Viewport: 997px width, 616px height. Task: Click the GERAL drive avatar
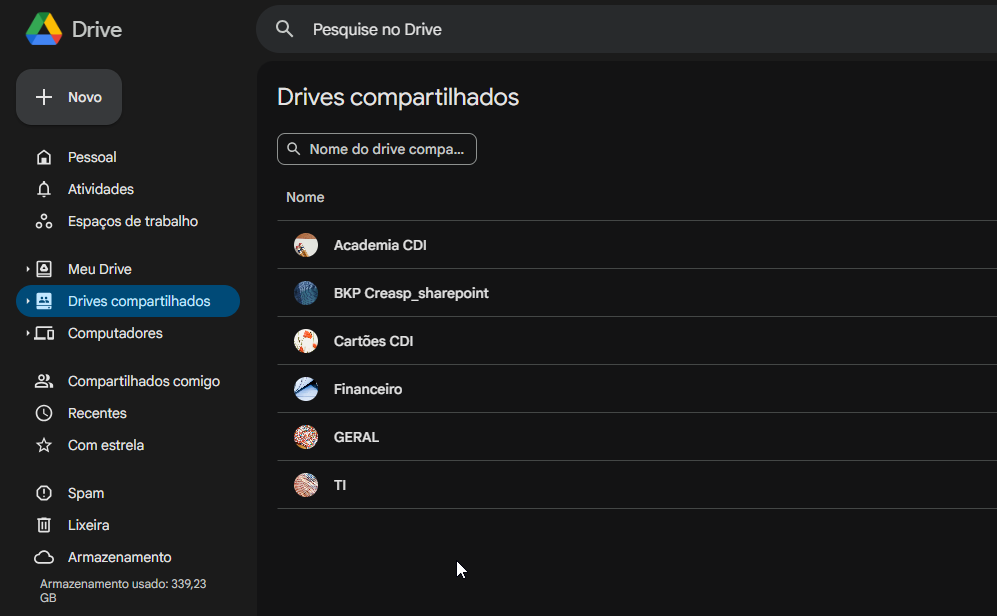(306, 437)
